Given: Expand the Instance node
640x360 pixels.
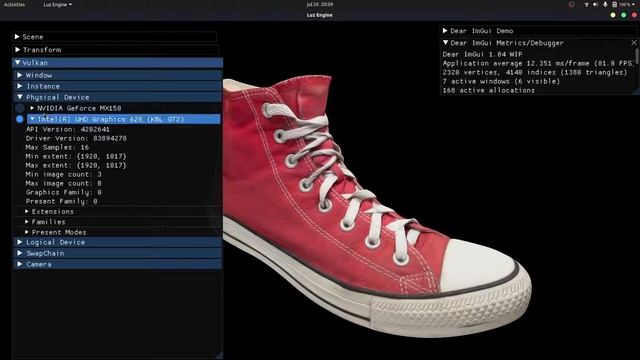Looking at the screenshot, I should click(x=118, y=86).
